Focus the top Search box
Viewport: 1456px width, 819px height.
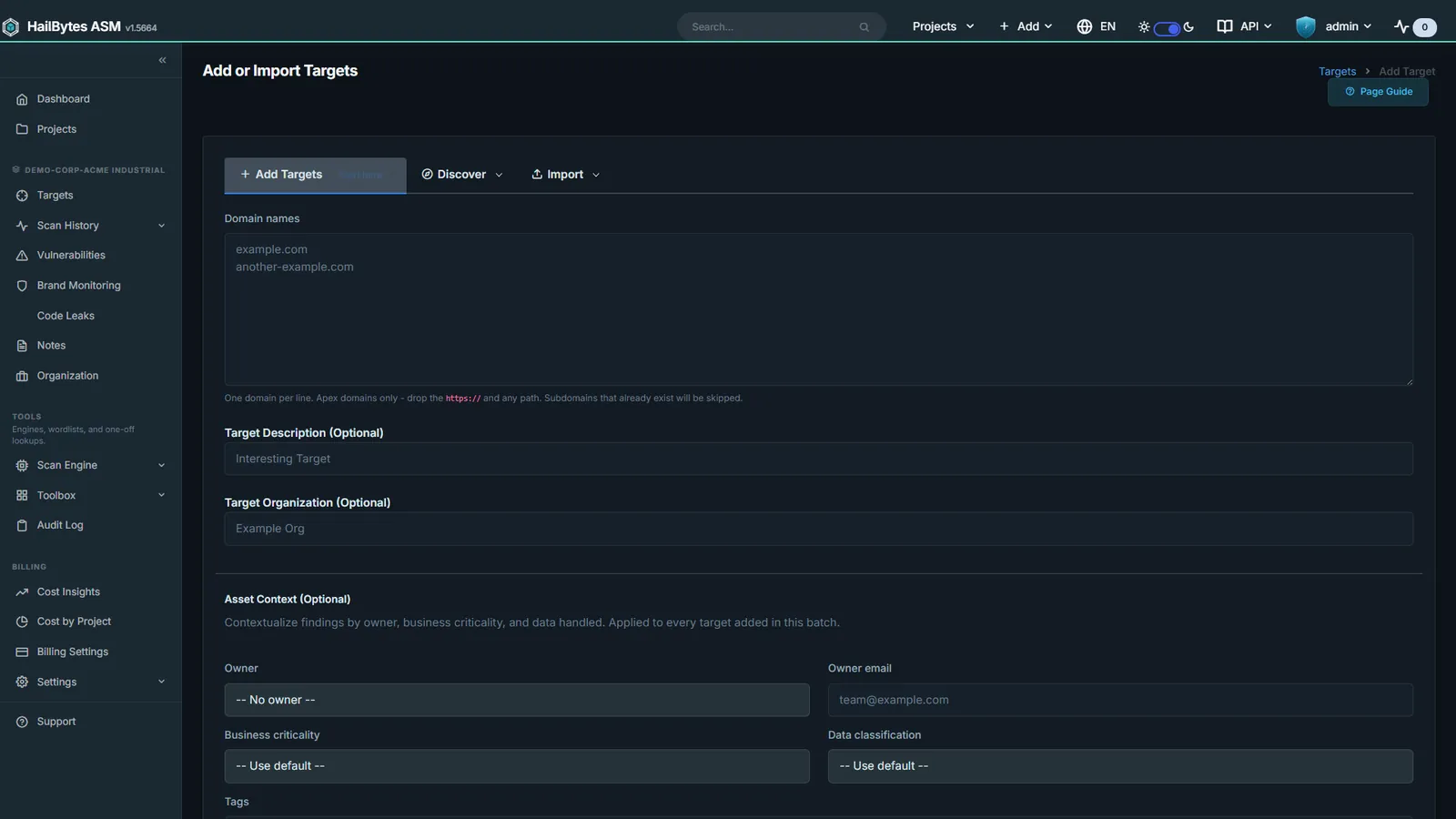pyautogui.click(x=781, y=27)
